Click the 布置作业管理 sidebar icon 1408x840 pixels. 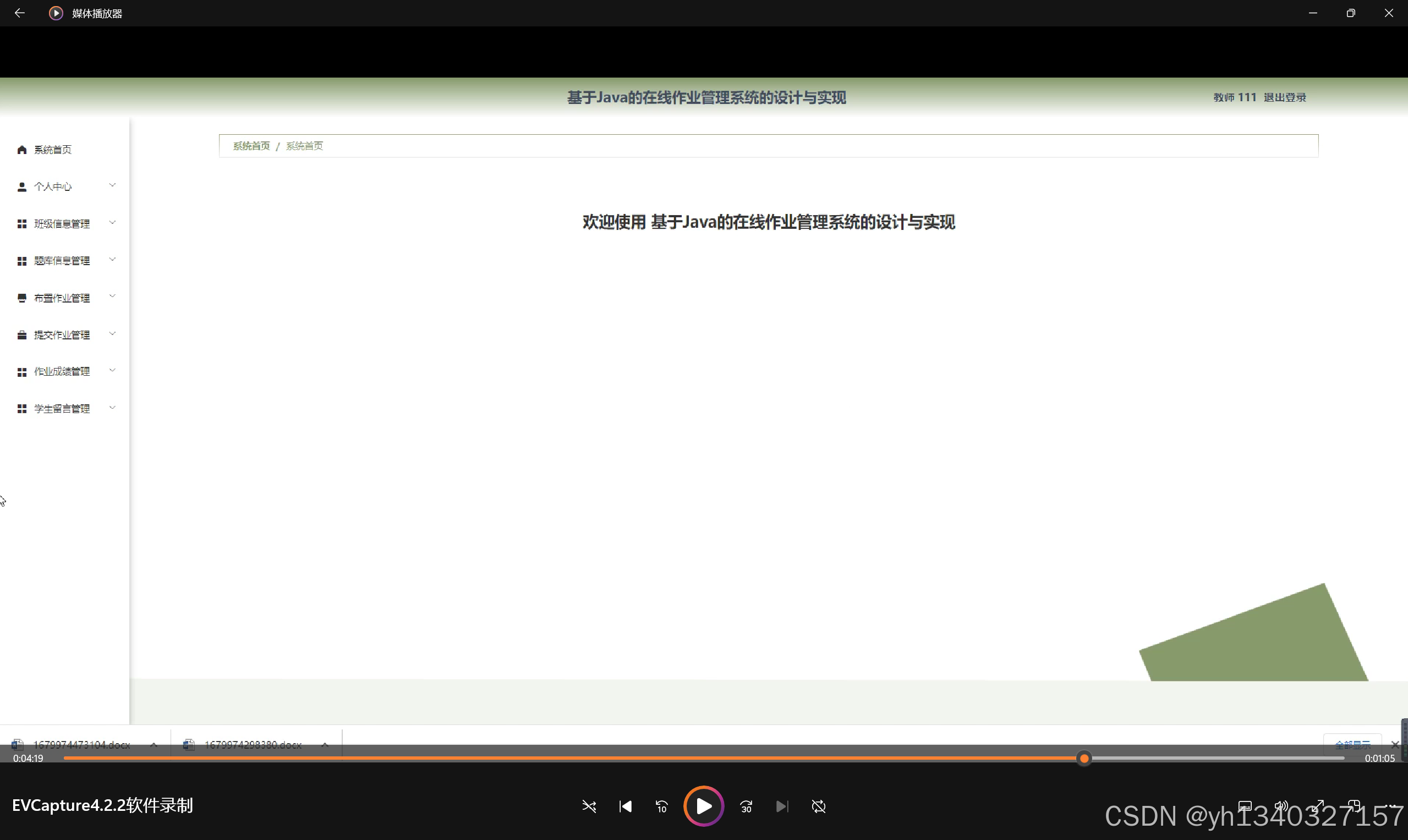(22, 298)
